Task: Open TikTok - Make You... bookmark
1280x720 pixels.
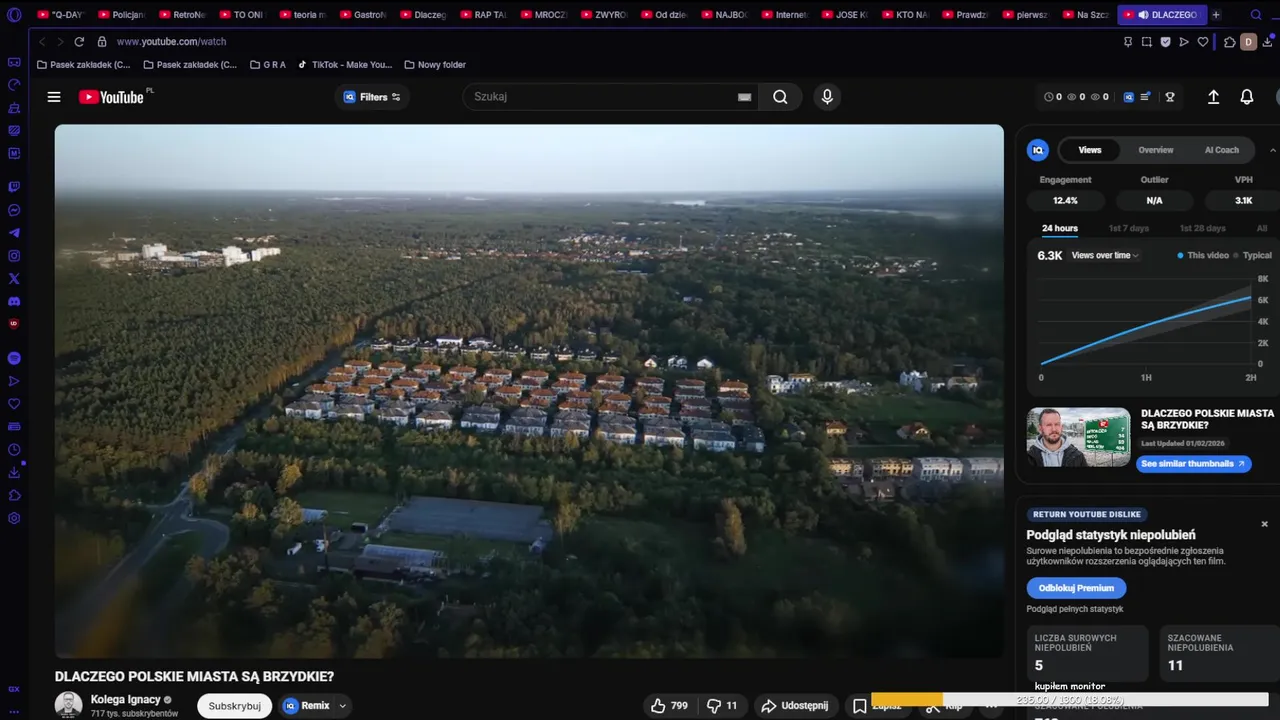Action: point(344,65)
